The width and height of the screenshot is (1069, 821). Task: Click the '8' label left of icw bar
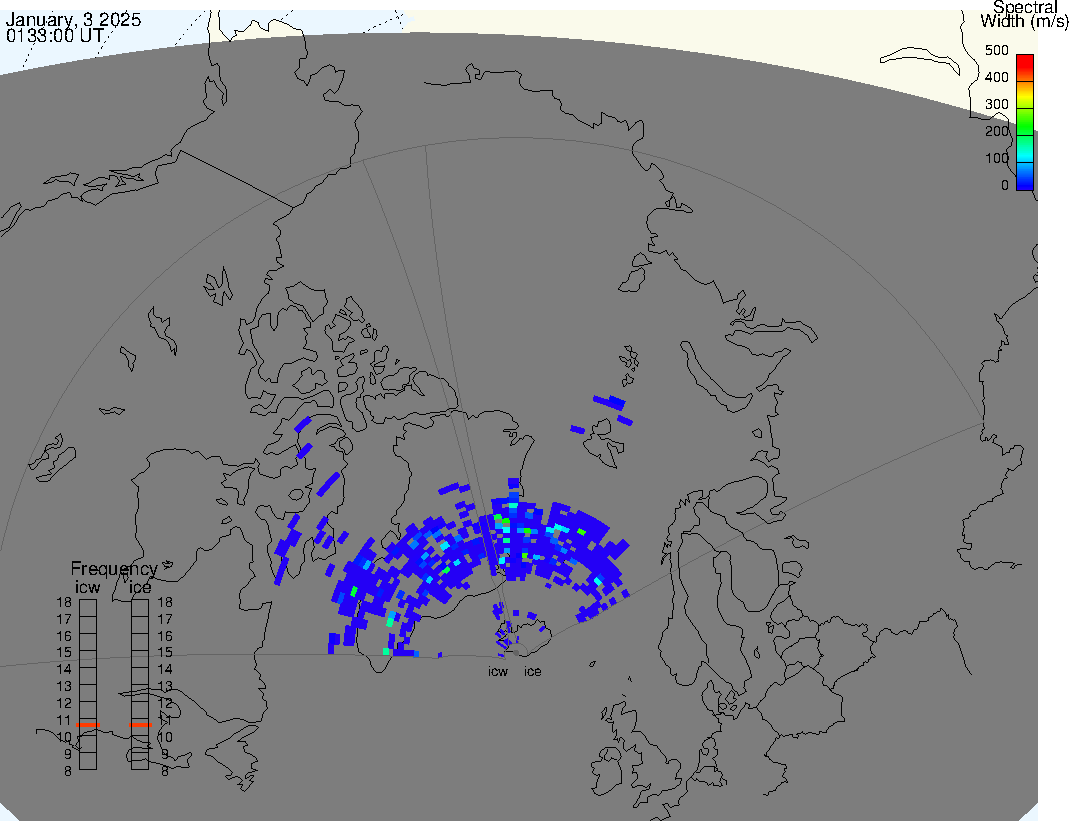pyautogui.click(x=67, y=771)
